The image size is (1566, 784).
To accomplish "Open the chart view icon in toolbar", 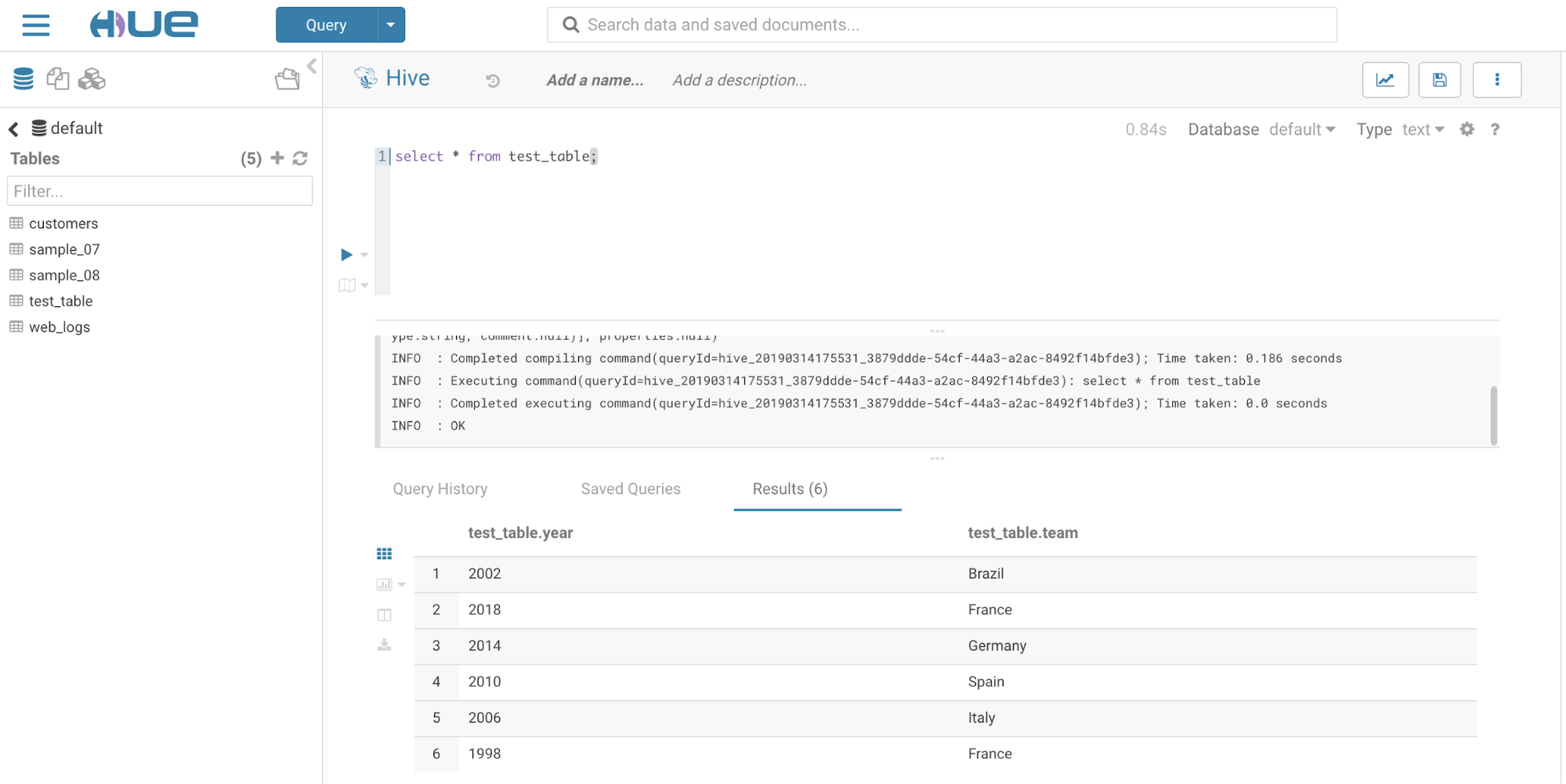I will (1385, 80).
